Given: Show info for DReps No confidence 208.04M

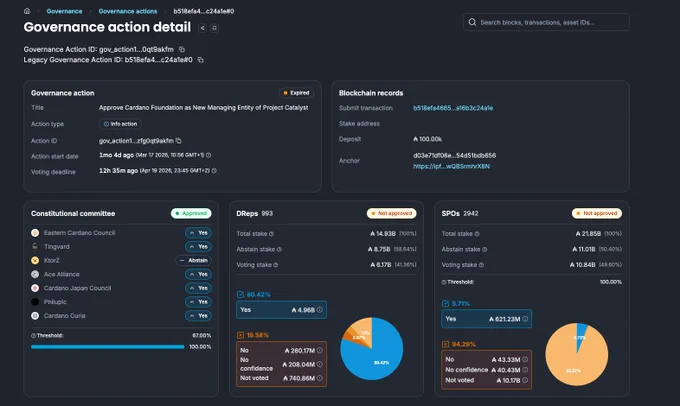Looking at the screenshot, I should click(x=320, y=364).
